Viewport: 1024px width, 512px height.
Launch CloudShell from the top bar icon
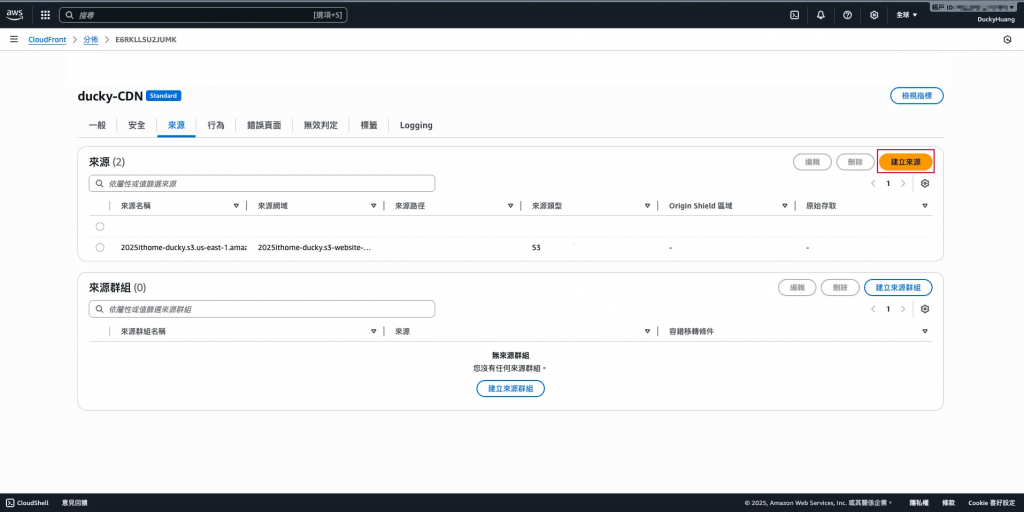click(x=795, y=14)
